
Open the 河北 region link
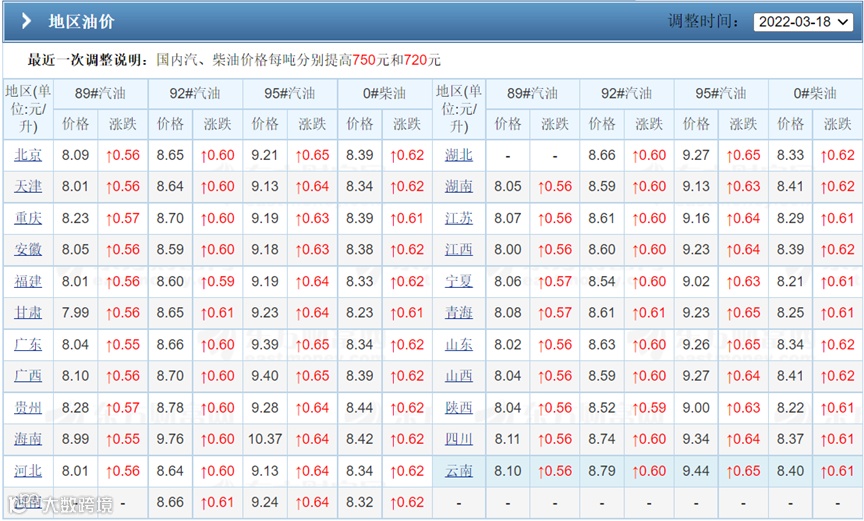(x=28, y=471)
